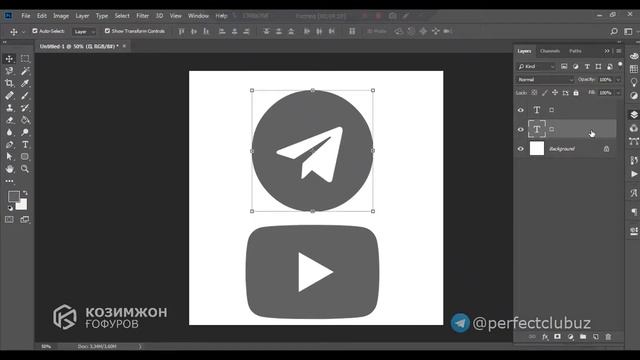The image size is (640, 360).
Task: Hide the Background layer eye icon
Action: tap(520, 149)
